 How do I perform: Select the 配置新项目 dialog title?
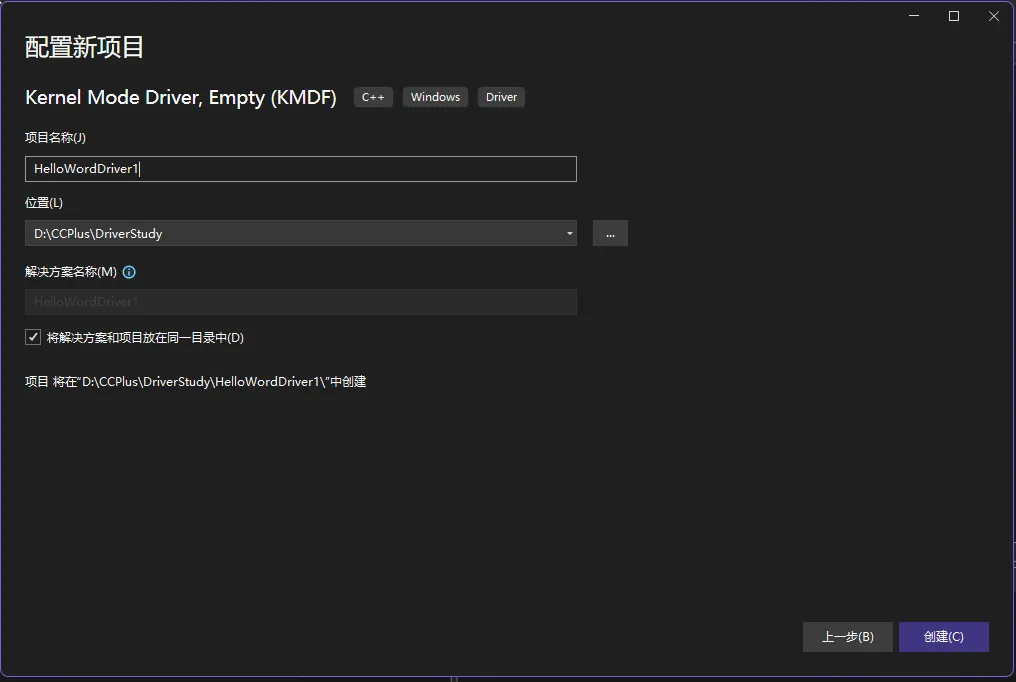coord(83,46)
